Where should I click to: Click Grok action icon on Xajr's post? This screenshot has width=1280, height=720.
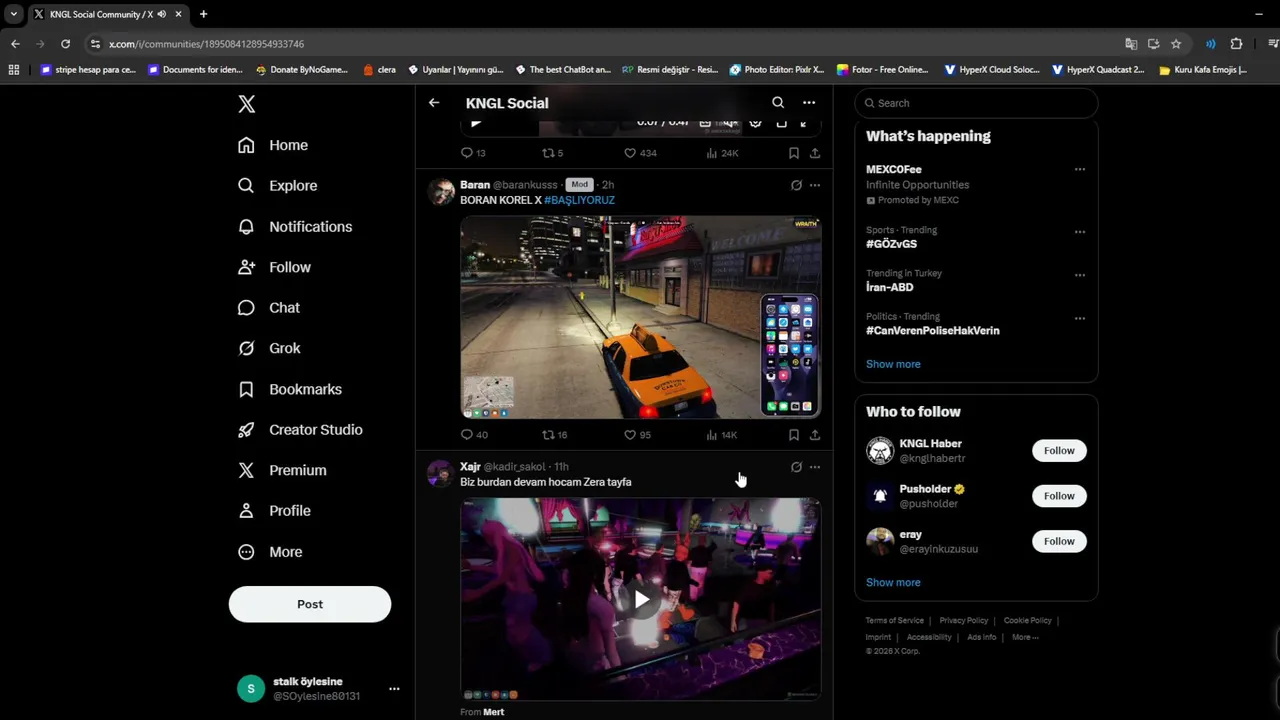coord(796,467)
